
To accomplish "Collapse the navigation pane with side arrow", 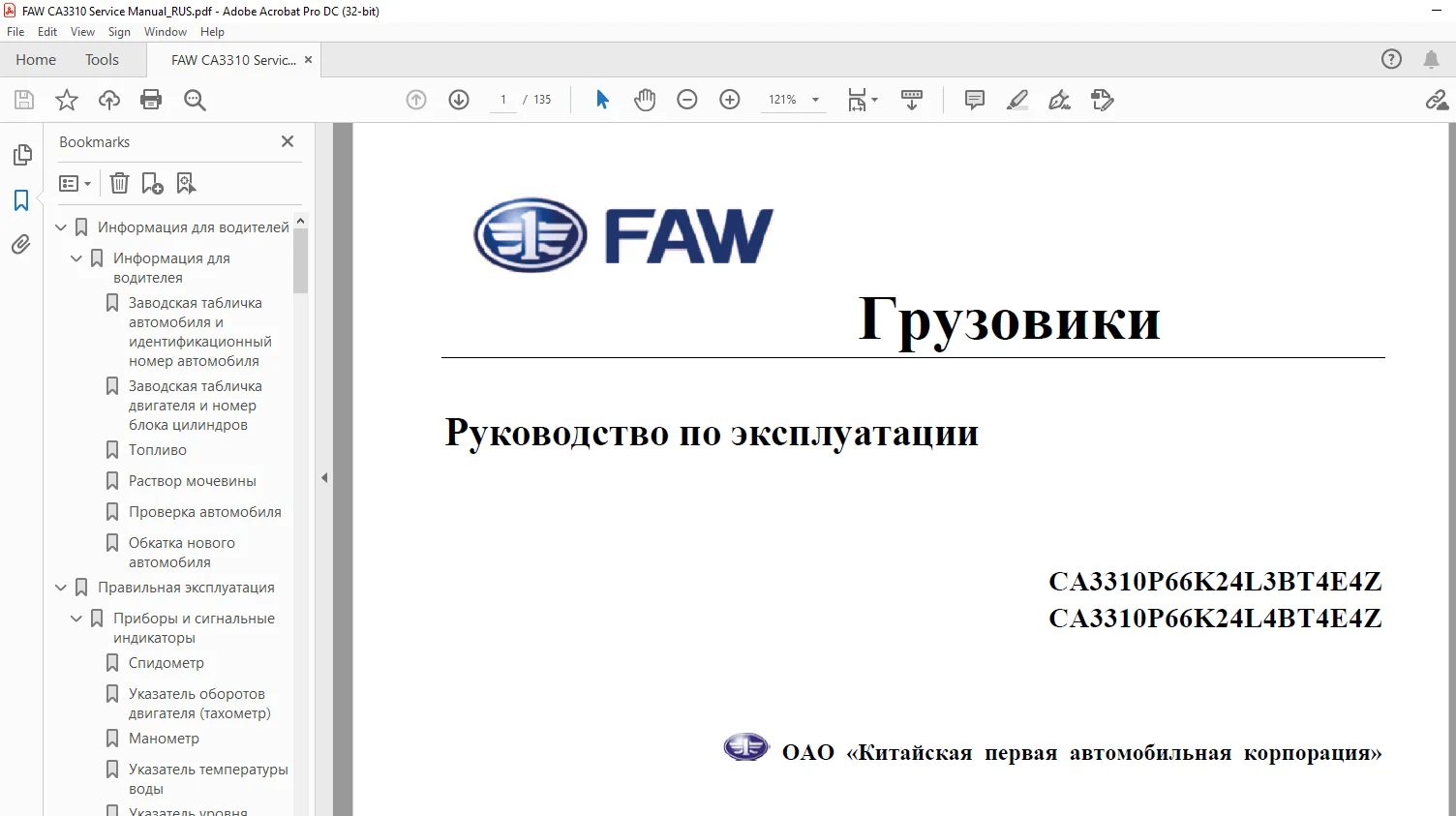I will click(324, 477).
